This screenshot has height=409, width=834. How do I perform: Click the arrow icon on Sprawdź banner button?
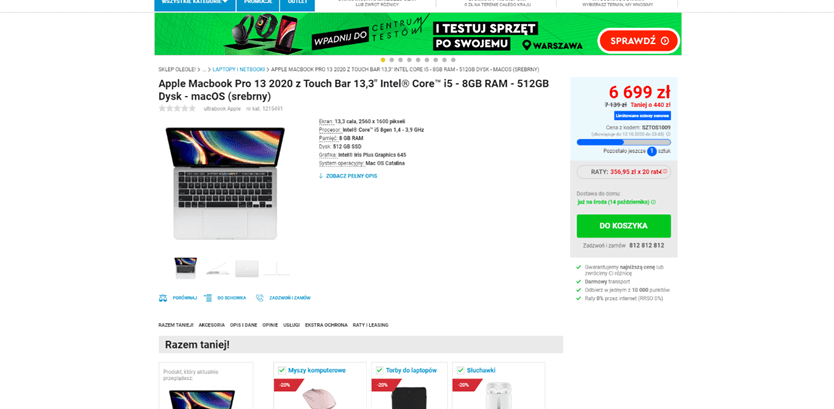pos(664,41)
